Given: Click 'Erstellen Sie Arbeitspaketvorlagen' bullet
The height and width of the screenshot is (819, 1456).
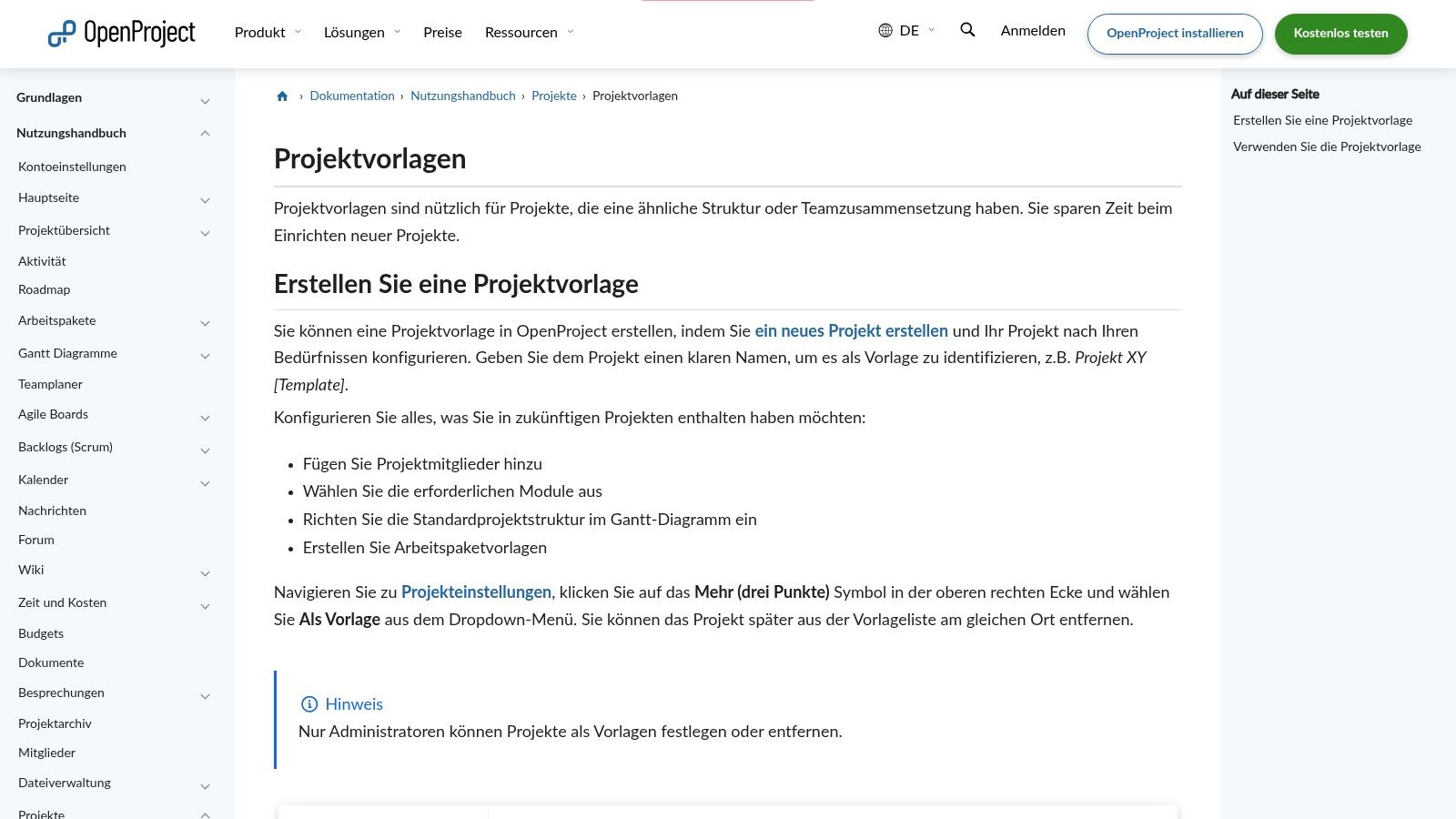Looking at the screenshot, I should [x=425, y=548].
